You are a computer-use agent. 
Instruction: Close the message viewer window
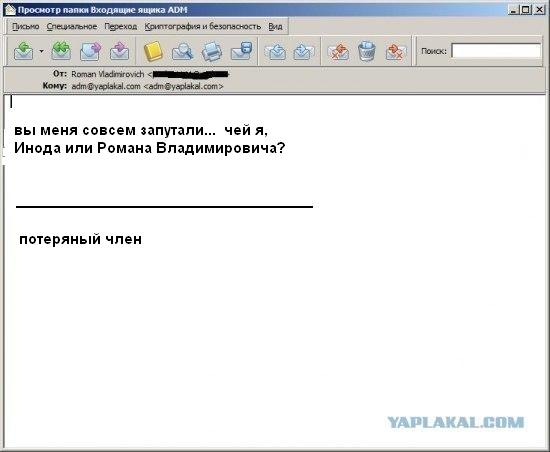pyautogui.click(x=539, y=10)
